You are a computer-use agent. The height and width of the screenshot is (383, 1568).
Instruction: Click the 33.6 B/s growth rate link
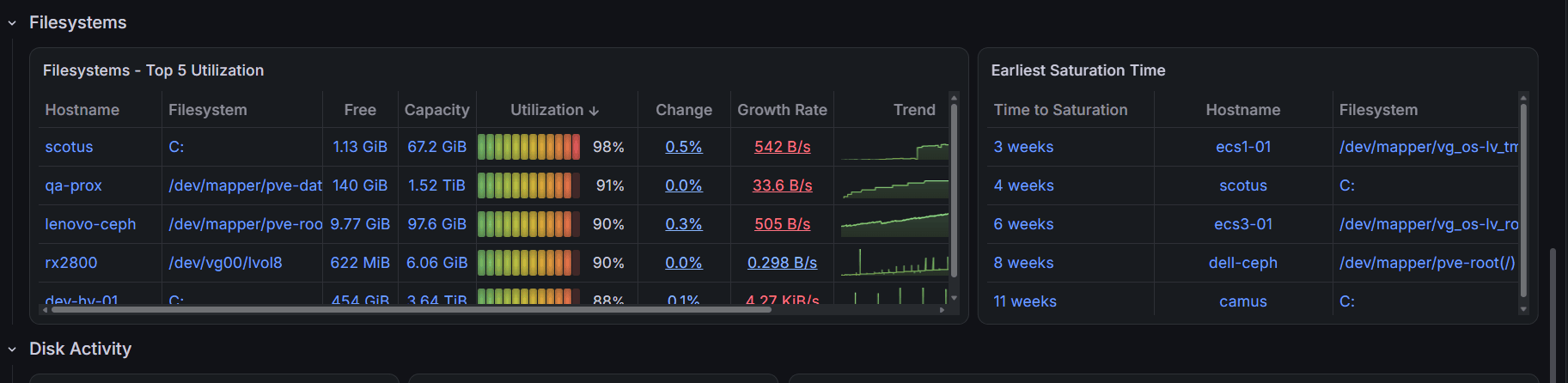click(782, 185)
